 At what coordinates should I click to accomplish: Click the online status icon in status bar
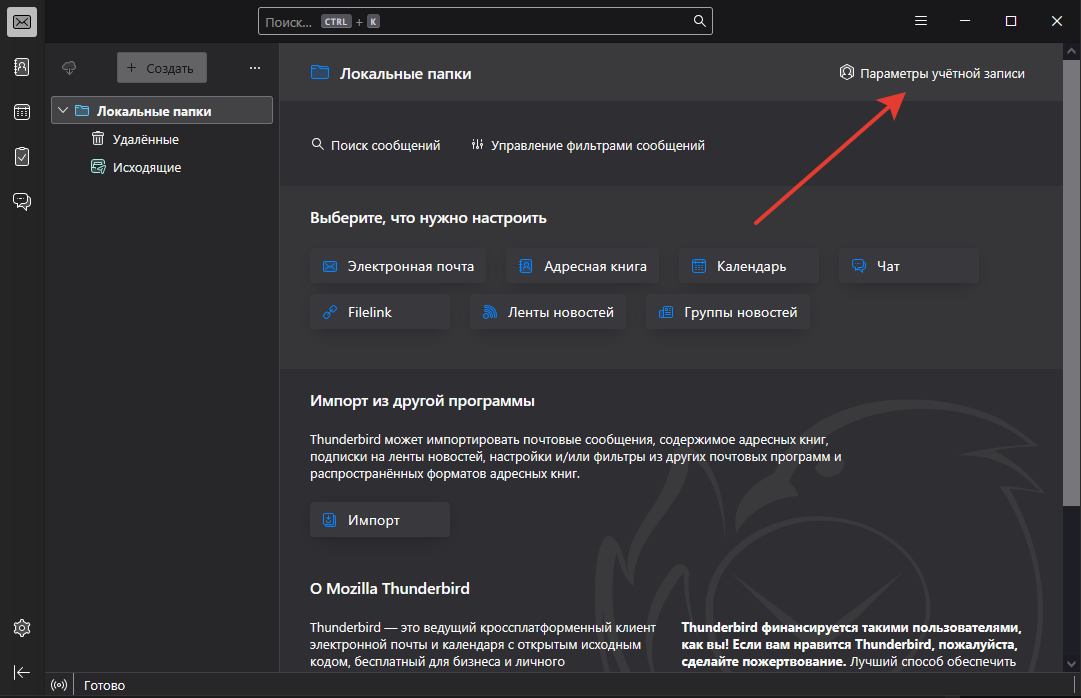59,686
